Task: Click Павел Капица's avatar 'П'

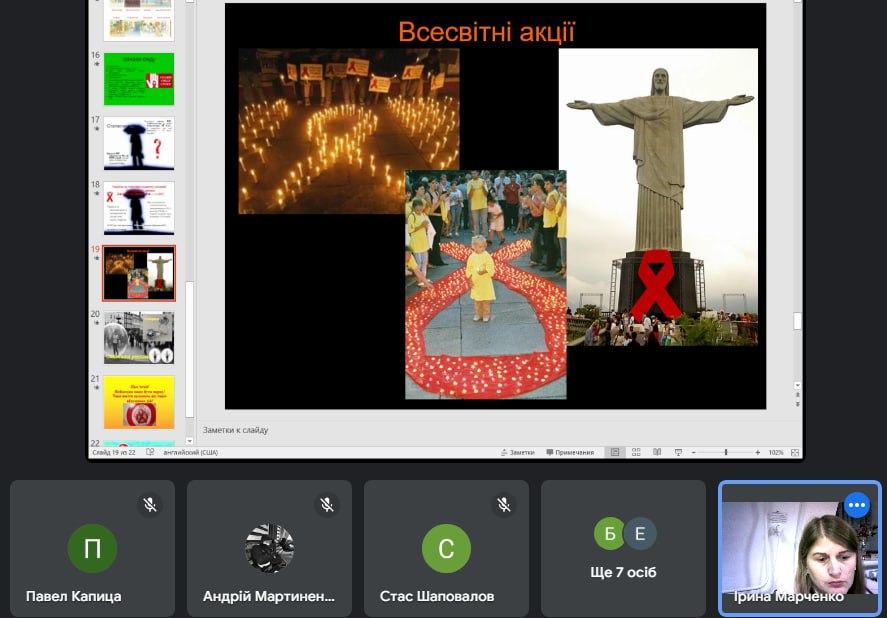Action: point(92,548)
